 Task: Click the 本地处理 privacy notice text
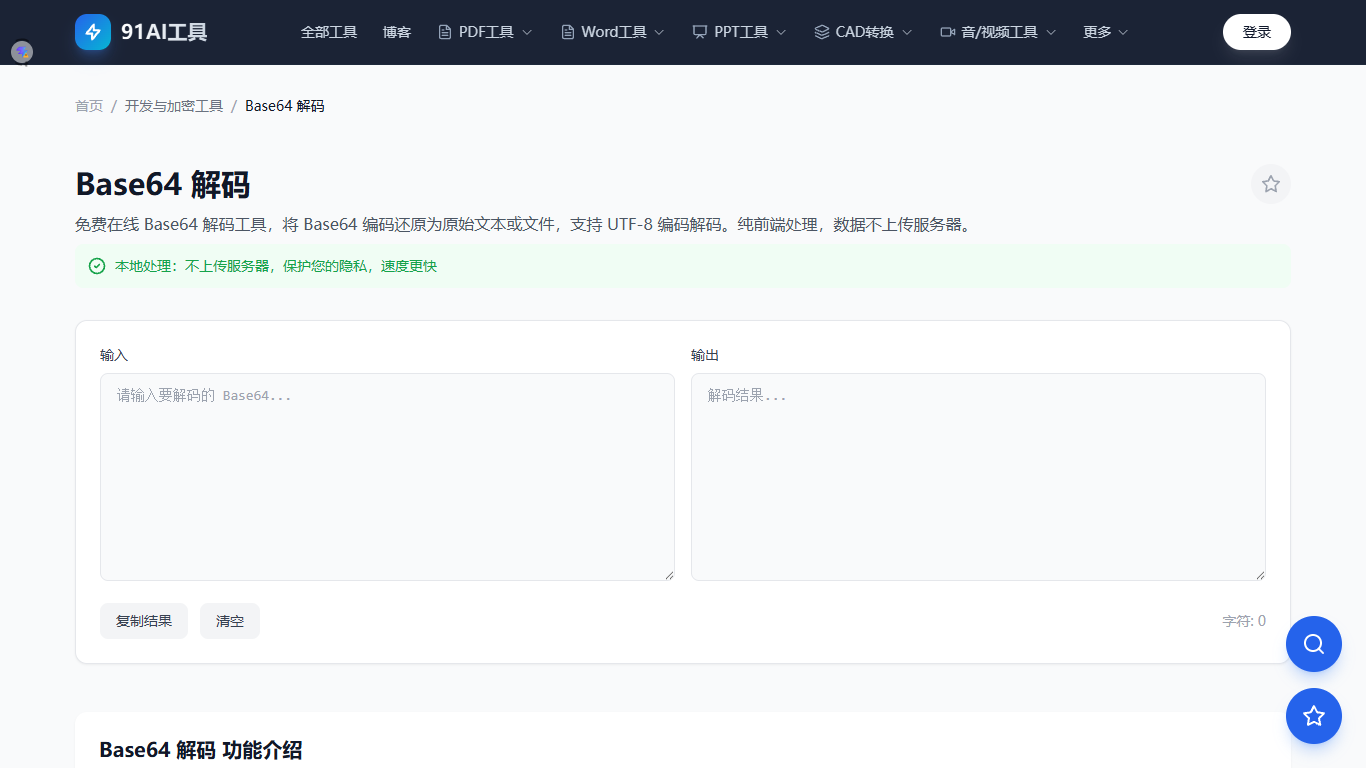(276, 266)
